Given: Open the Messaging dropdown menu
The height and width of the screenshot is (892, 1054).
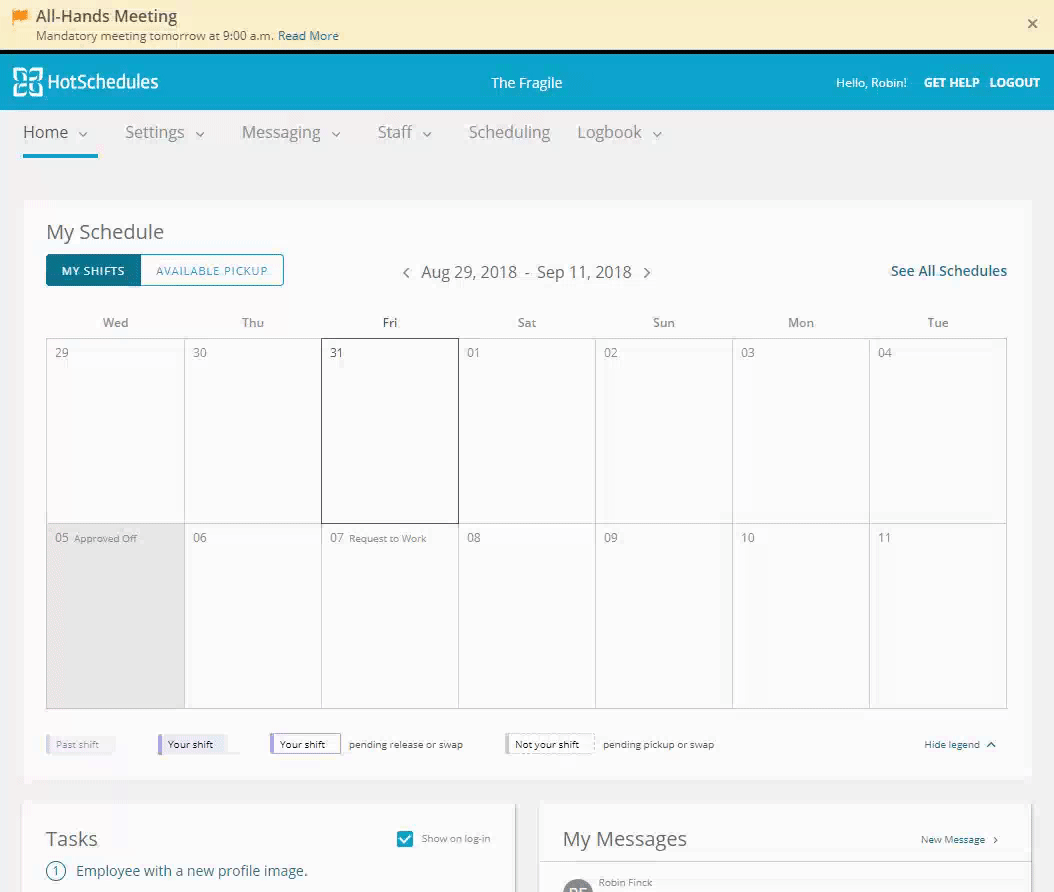Looking at the screenshot, I should coord(291,133).
